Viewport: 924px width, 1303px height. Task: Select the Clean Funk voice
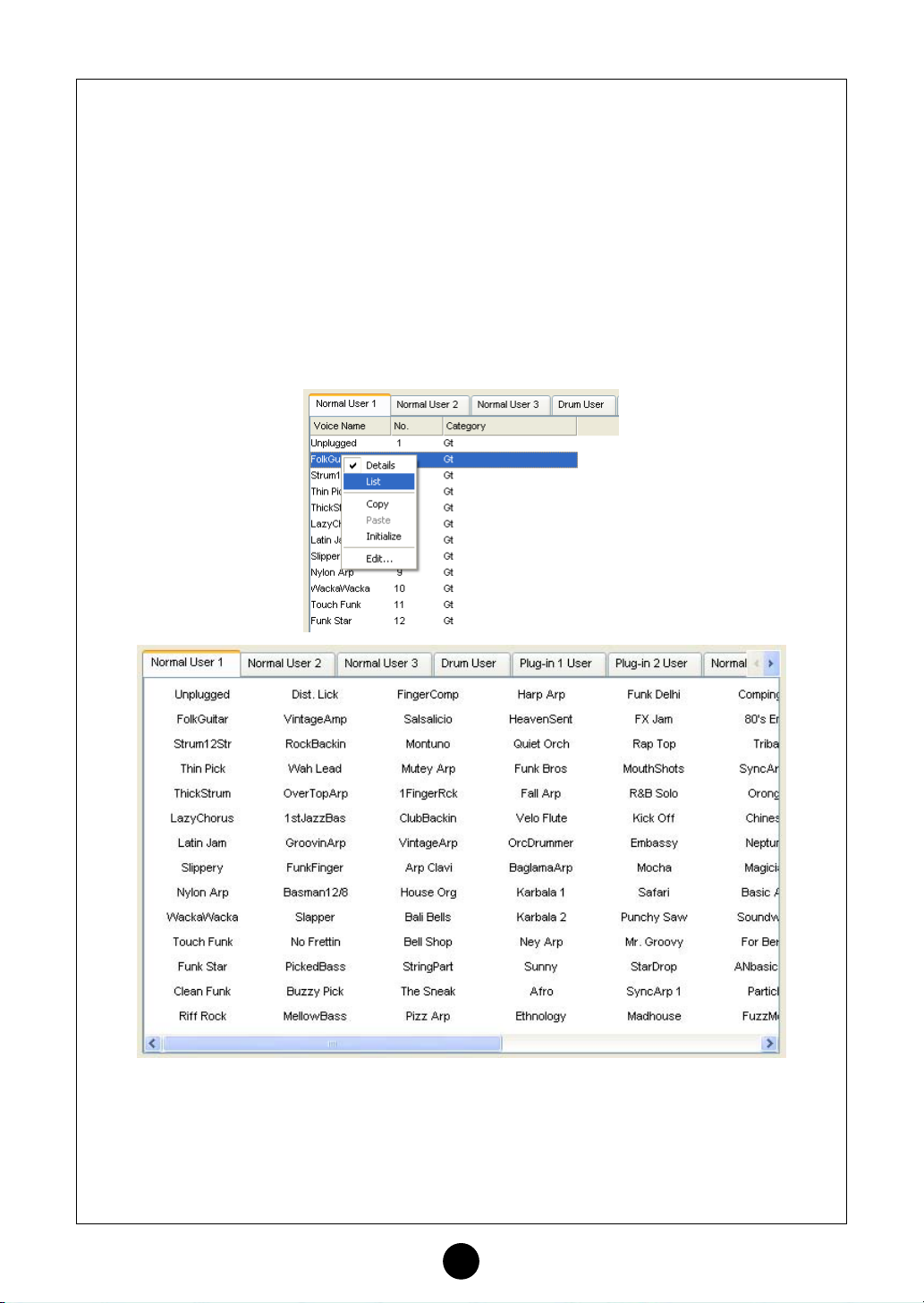tap(202, 992)
